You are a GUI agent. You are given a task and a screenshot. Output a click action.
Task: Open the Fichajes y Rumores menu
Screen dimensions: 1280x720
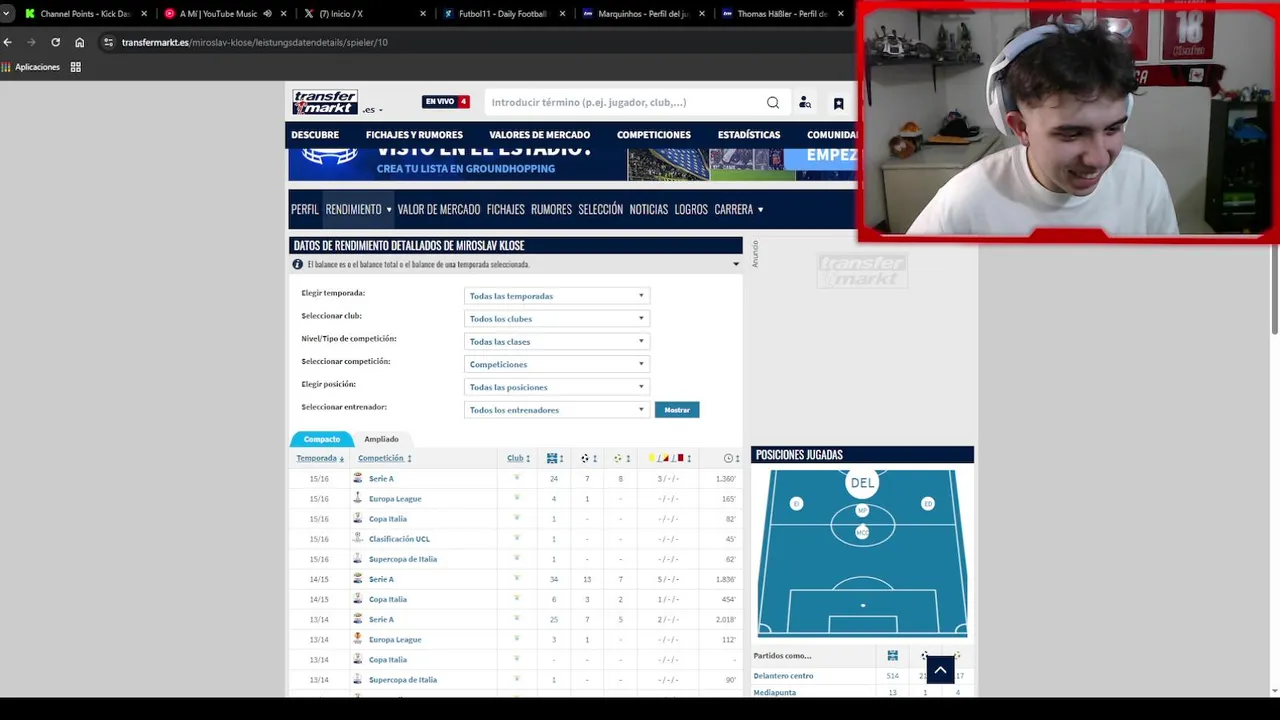(414, 135)
